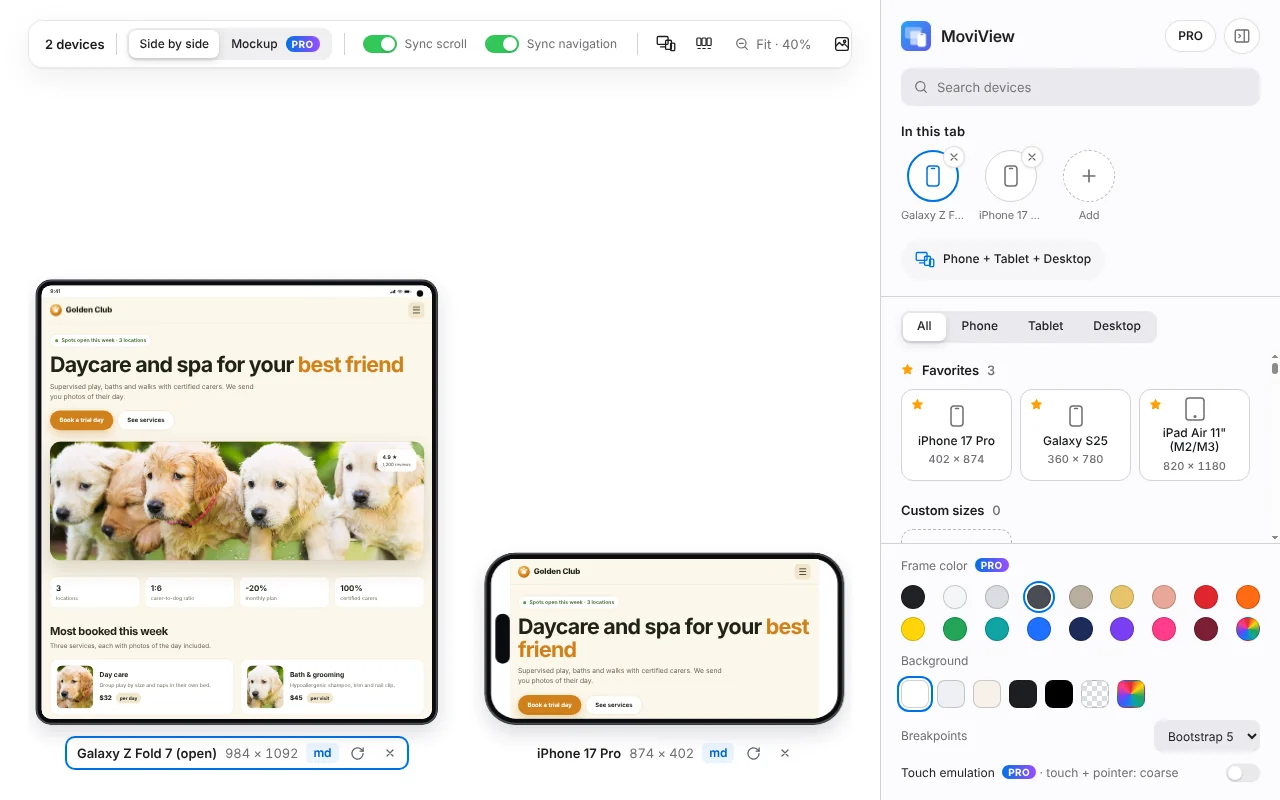Open the Breakpoints Bootstrap 5 dropdown
This screenshot has width=1280, height=800.
tap(1206, 737)
